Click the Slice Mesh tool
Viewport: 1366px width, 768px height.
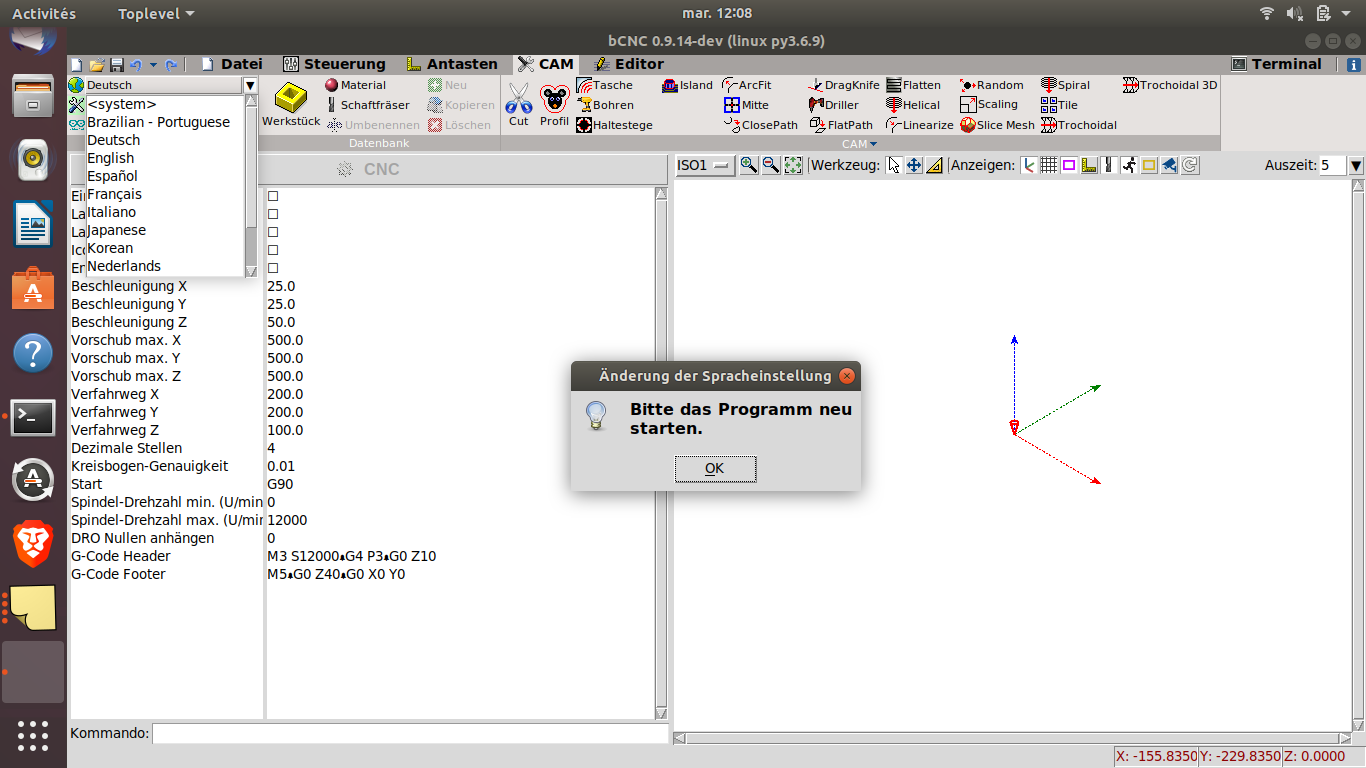pos(998,125)
